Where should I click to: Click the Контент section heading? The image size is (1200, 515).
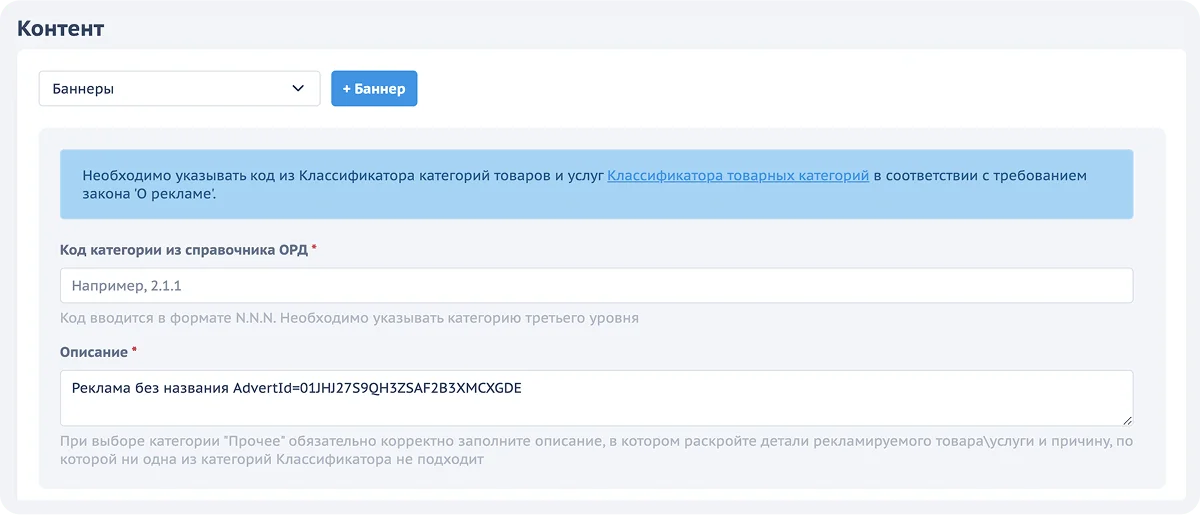pyautogui.click(x=61, y=28)
